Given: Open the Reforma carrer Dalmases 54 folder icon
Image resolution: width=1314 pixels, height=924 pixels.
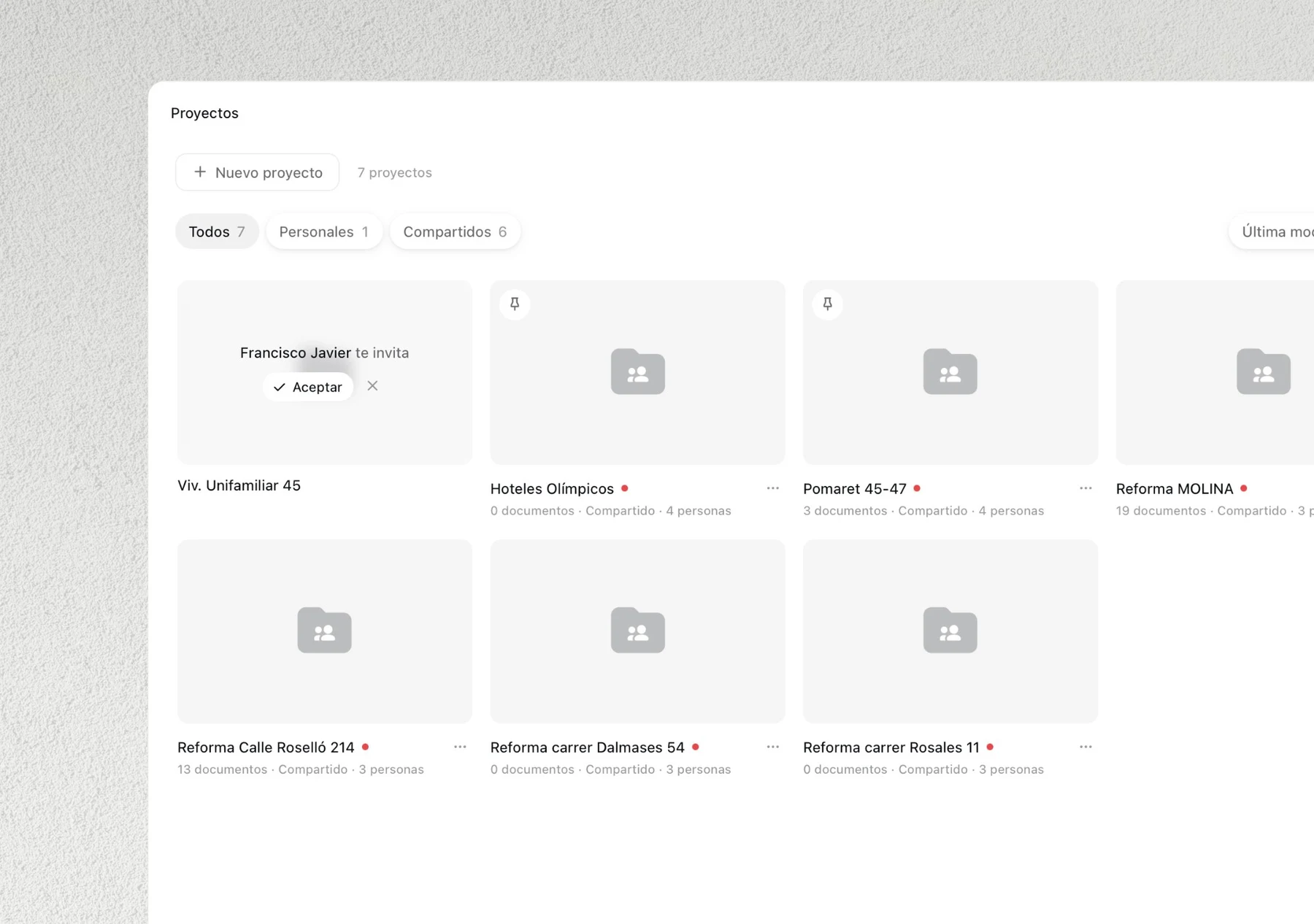Looking at the screenshot, I should [x=637, y=630].
